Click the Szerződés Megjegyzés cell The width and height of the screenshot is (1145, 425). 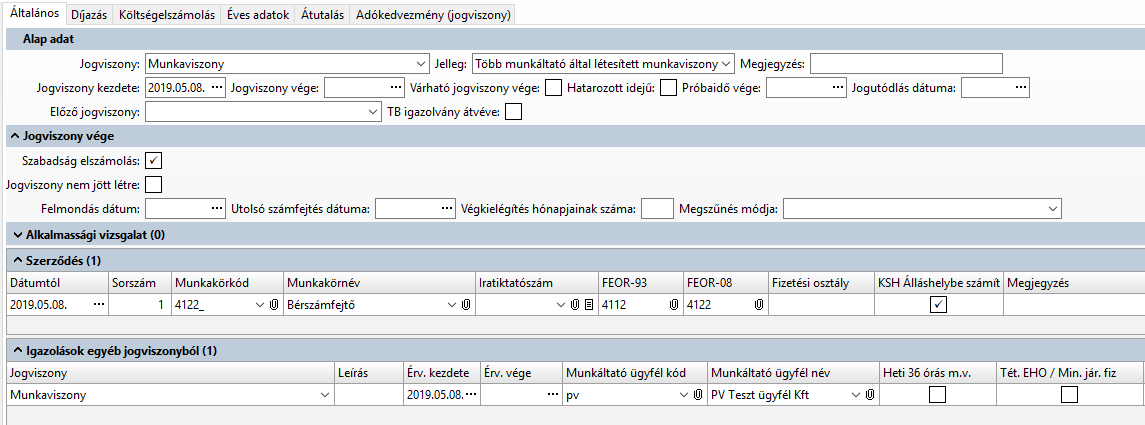click(x=1073, y=305)
